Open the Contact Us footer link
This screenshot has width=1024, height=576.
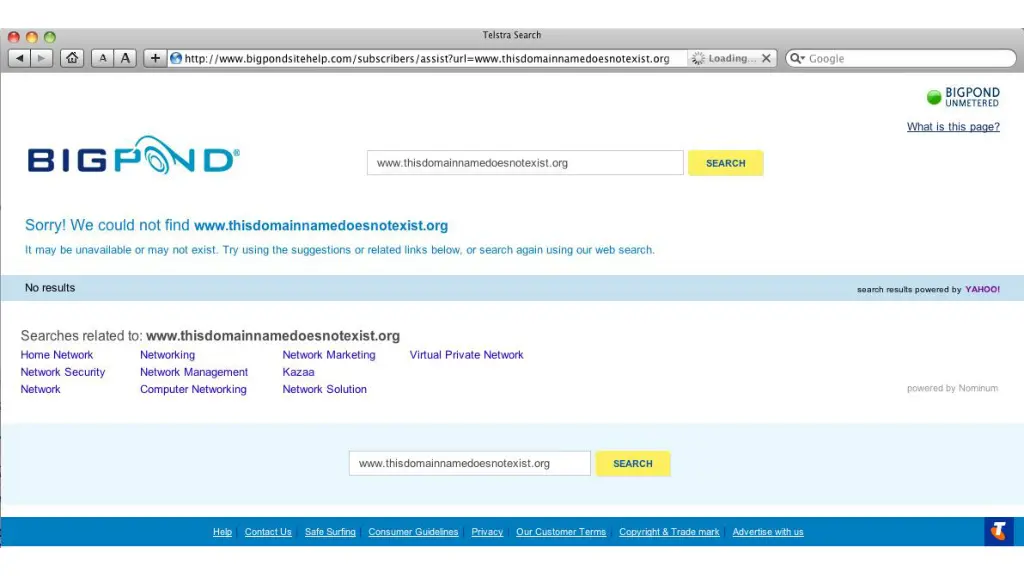tap(268, 532)
